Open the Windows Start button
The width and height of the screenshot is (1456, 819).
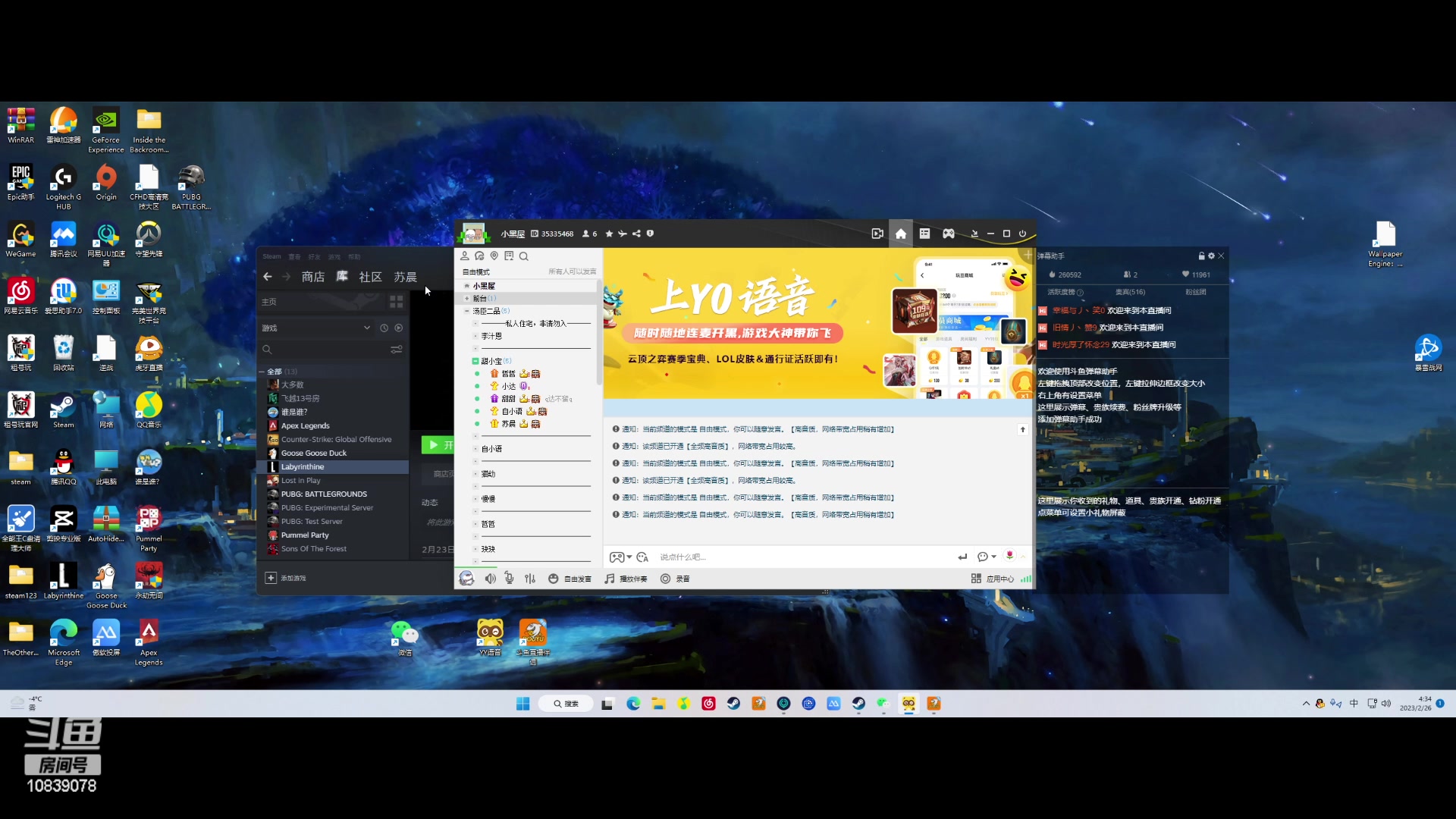(523, 704)
